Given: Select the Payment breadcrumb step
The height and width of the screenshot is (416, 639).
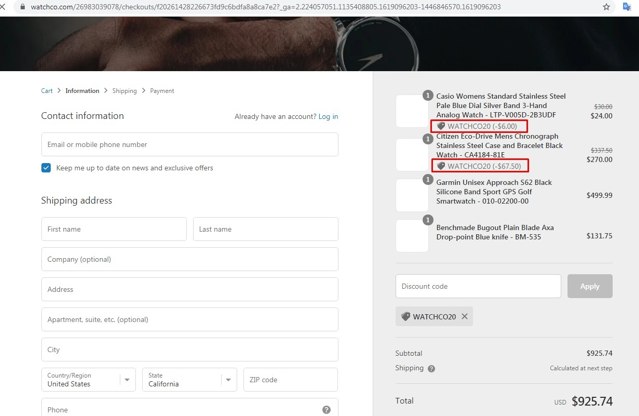Looking at the screenshot, I should coord(162,91).
